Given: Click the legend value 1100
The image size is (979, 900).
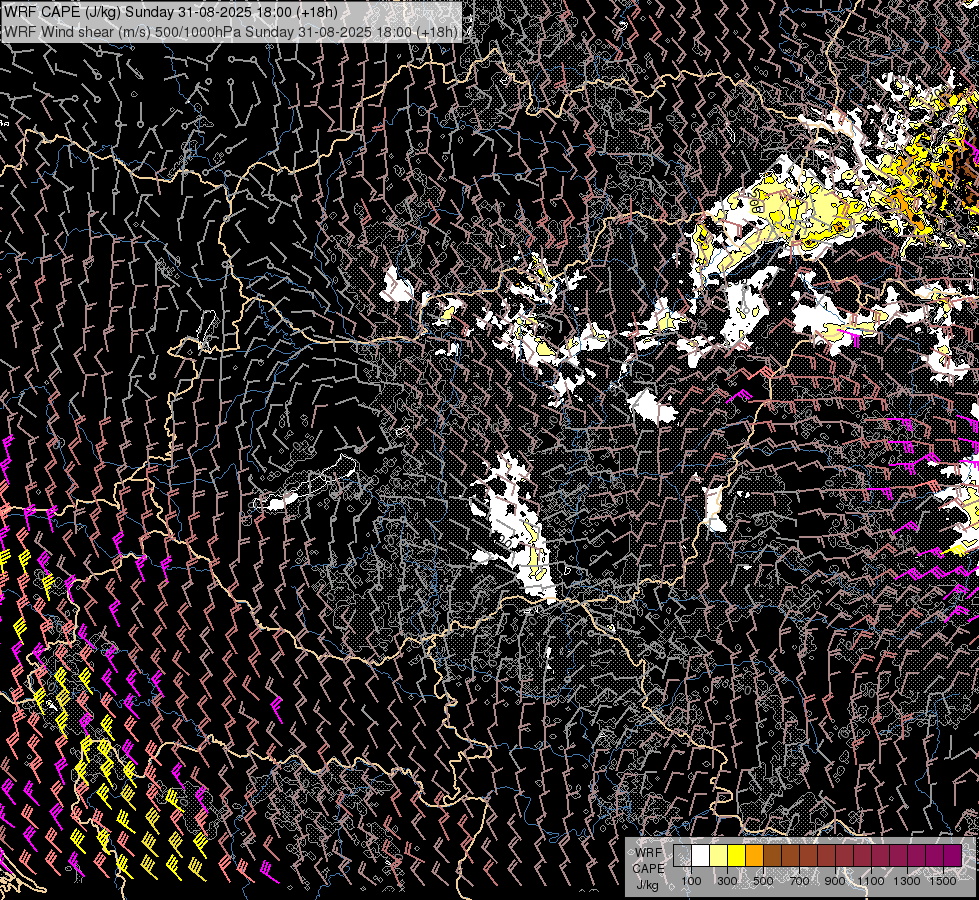Looking at the screenshot, I should [870, 881].
